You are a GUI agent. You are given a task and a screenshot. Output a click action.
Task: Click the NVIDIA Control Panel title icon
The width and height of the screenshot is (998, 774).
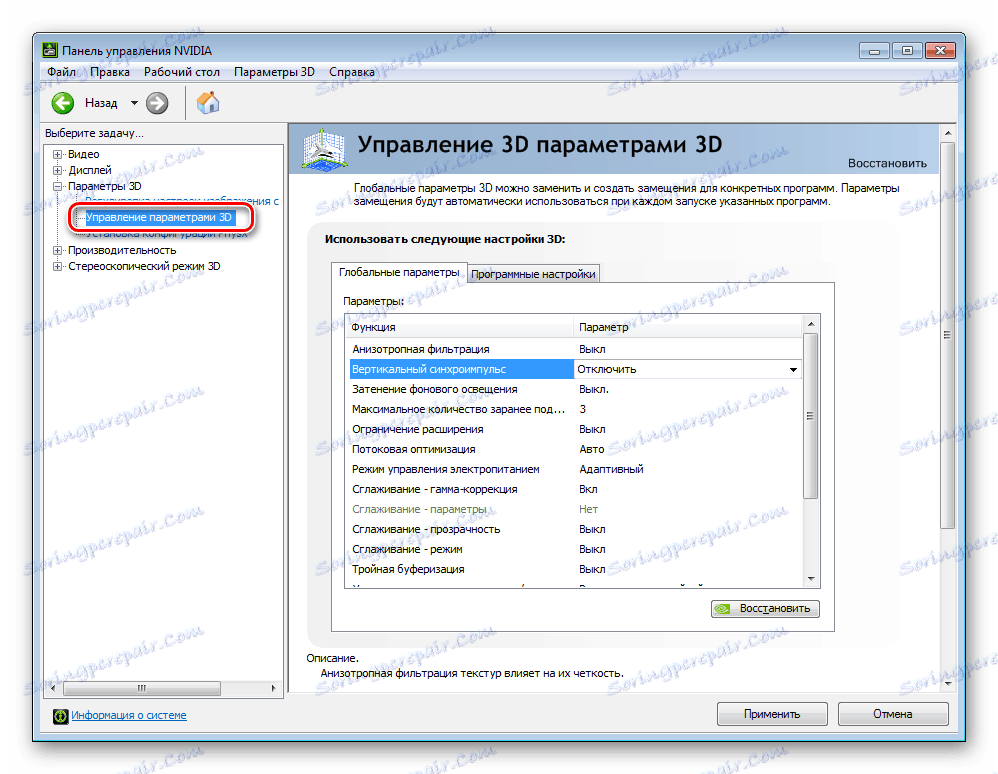click(50, 50)
